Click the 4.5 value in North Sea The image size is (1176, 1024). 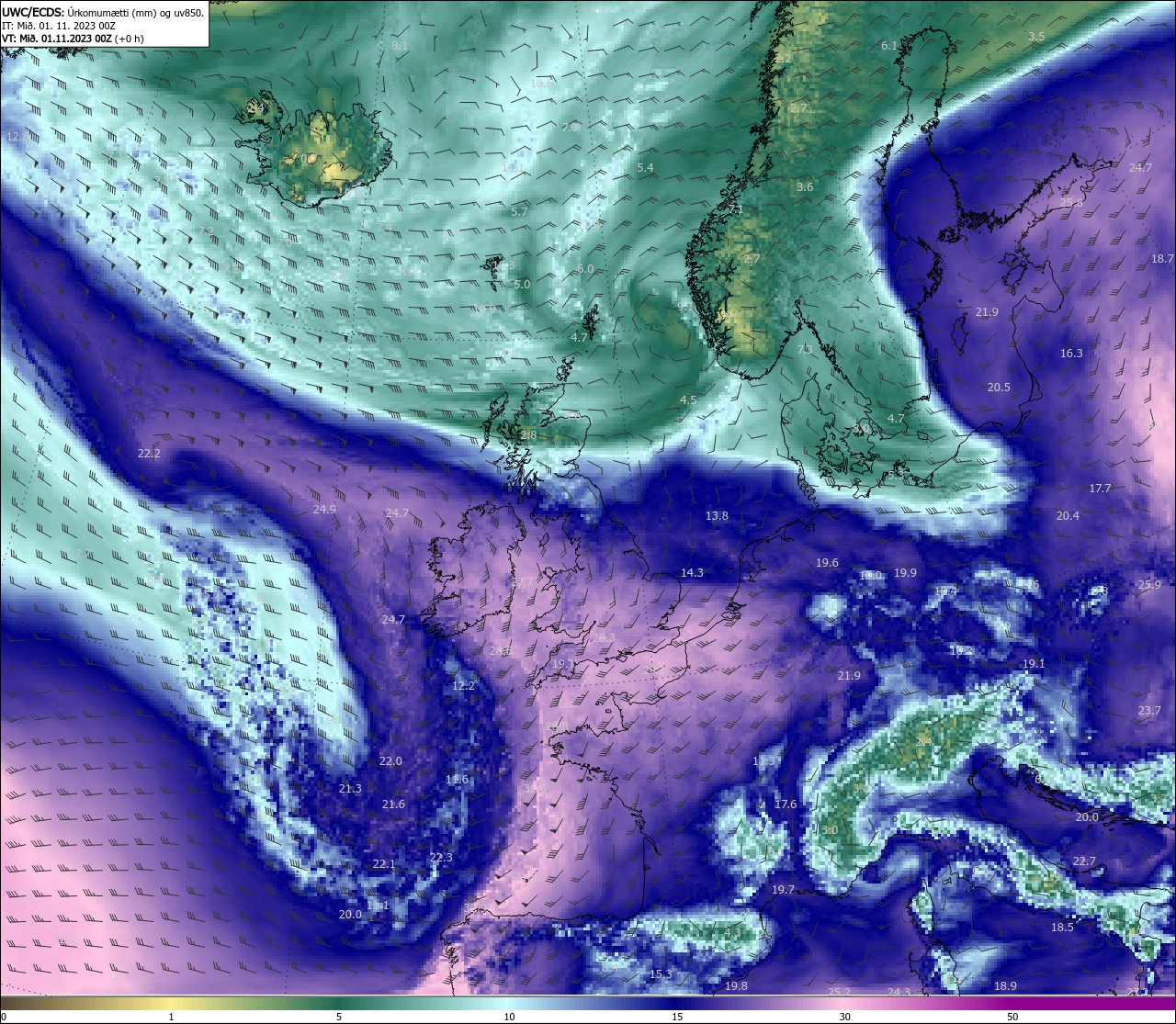[x=688, y=400]
